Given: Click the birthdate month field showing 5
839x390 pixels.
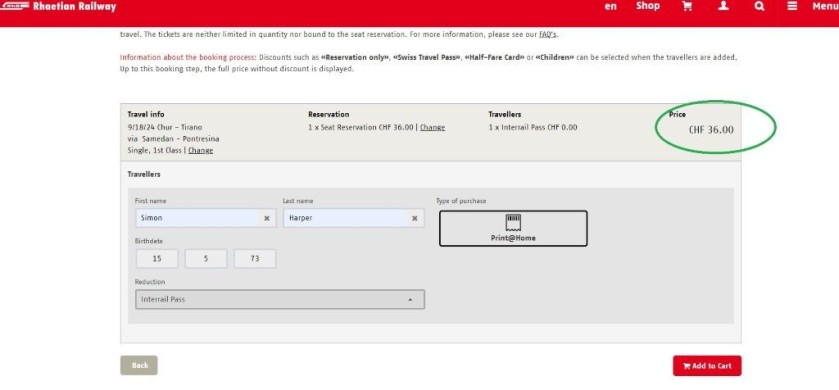Looking at the screenshot, I should point(206,258).
